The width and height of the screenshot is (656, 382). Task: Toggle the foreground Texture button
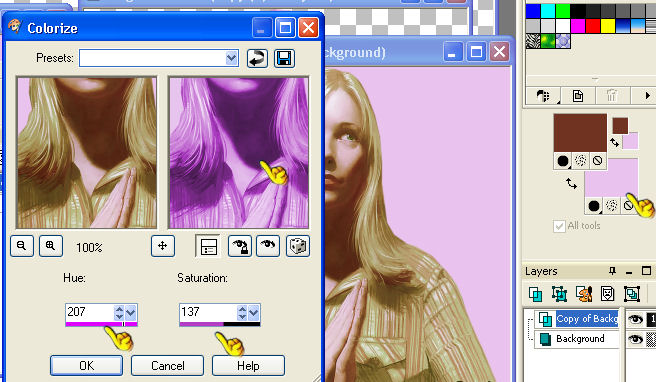pos(580,161)
